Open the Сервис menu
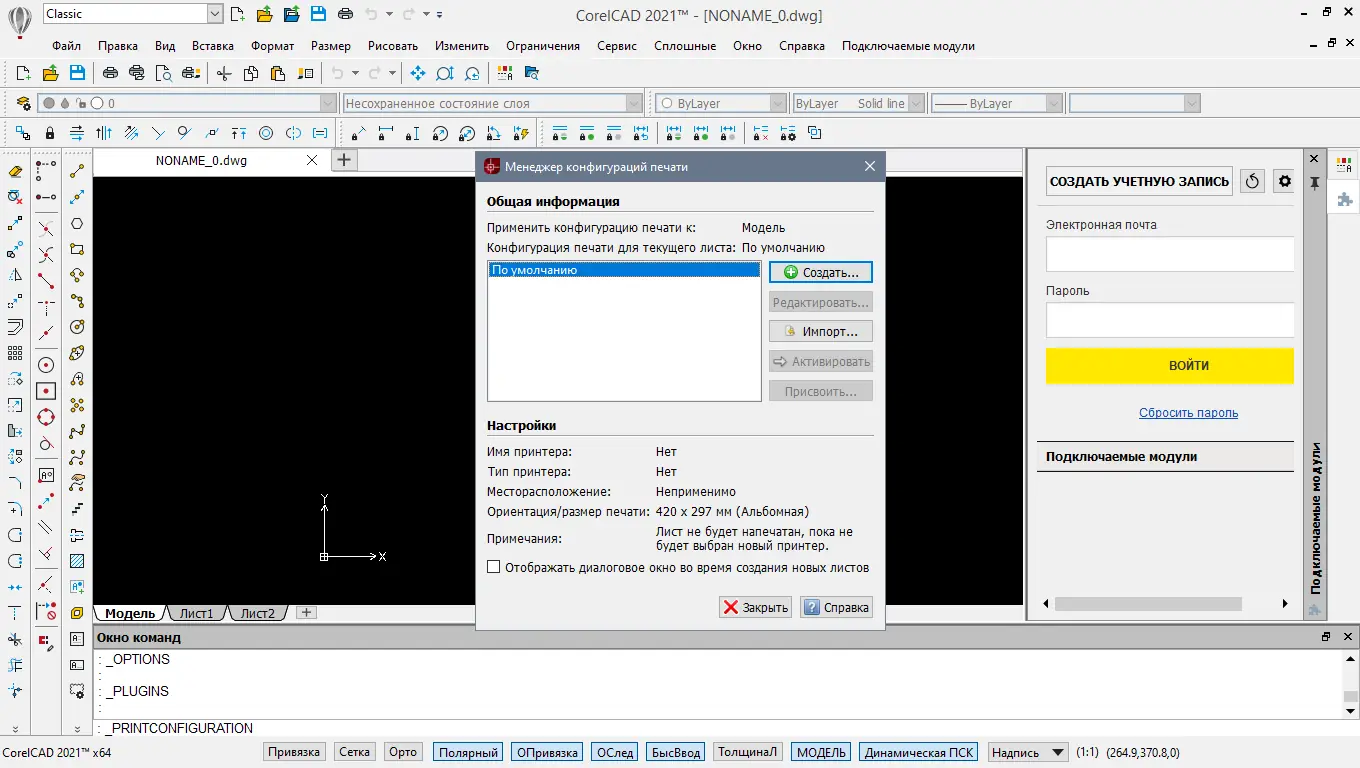The height and width of the screenshot is (768, 1360). pos(616,45)
